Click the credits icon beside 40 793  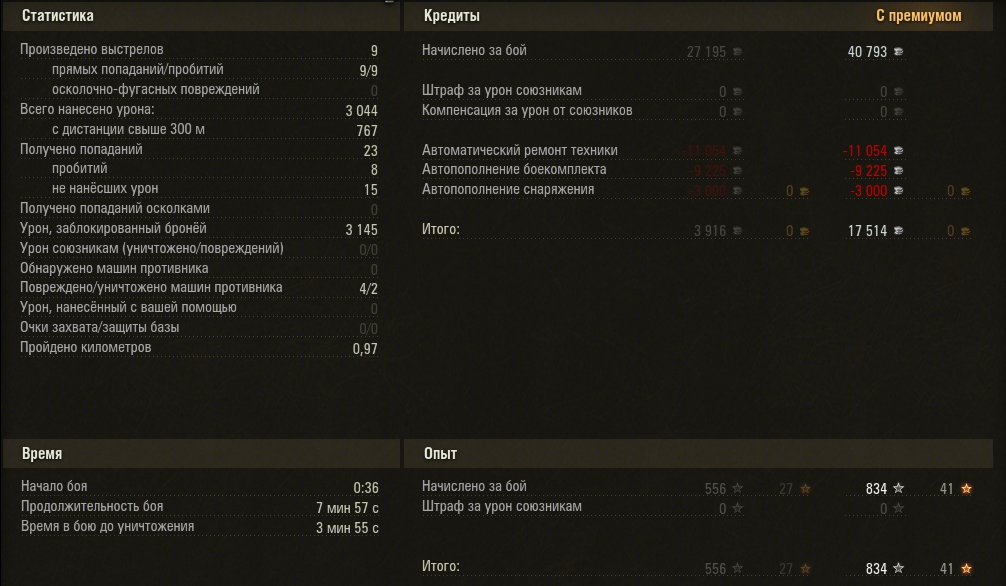tap(899, 52)
